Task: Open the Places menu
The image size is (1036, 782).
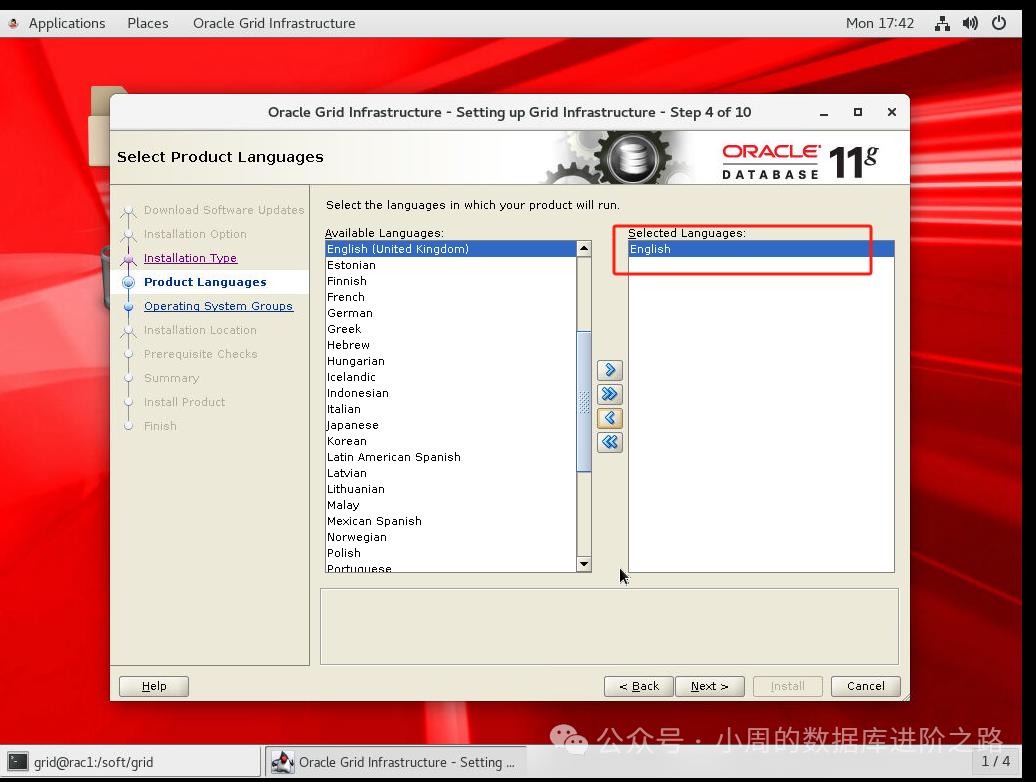Action: click(147, 24)
